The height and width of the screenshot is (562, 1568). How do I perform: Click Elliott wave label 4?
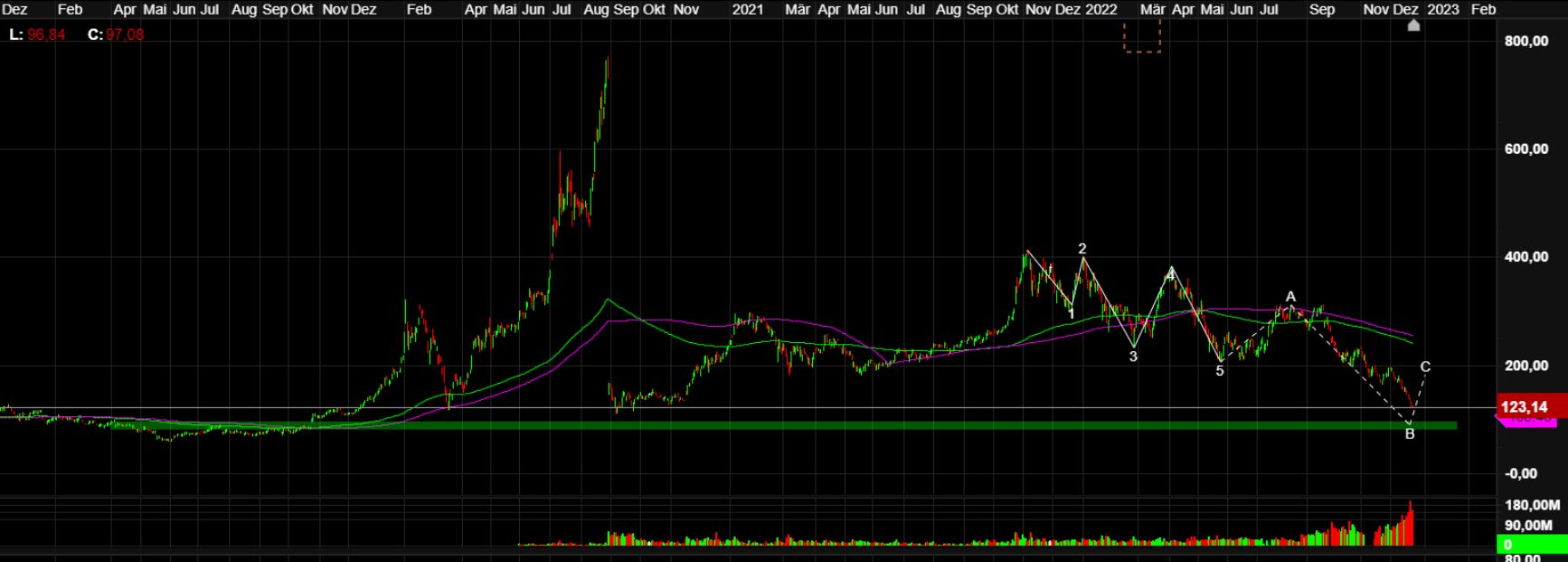pos(1171,275)
